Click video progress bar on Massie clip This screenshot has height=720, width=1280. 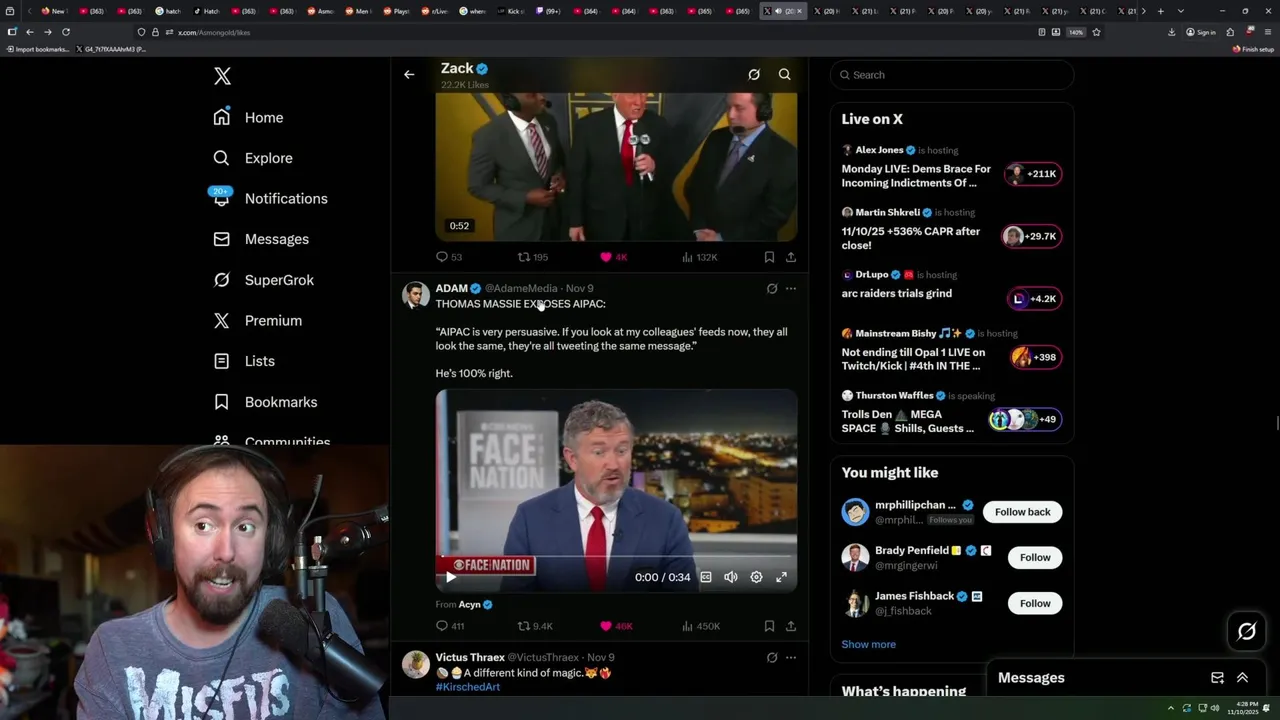[x=616, y=556]
